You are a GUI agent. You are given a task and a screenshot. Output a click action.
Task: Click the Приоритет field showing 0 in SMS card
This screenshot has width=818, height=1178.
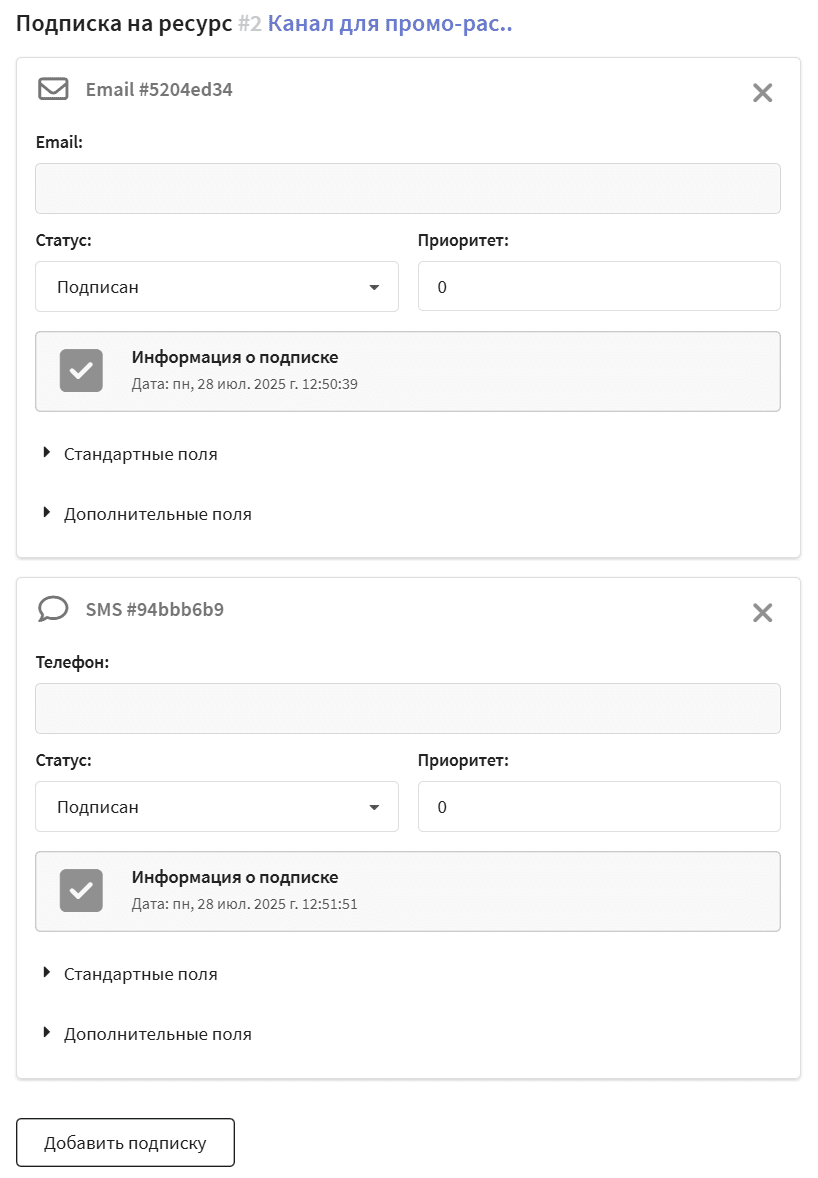point(599,806)
